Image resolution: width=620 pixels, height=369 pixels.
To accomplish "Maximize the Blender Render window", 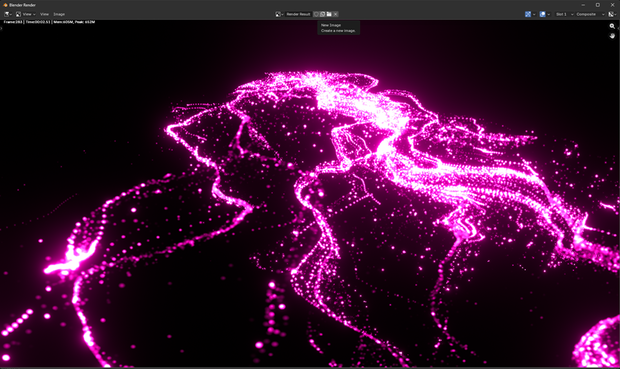I will [x=597, y=5].
